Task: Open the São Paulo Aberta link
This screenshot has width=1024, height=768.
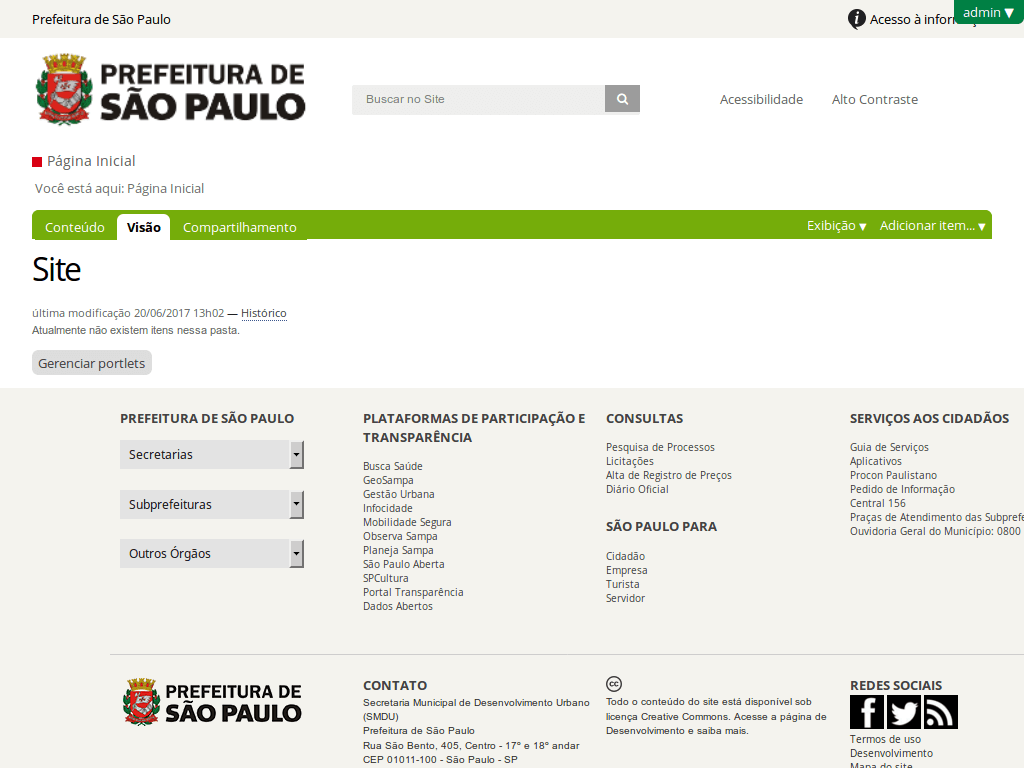Action: coord(404,564)
